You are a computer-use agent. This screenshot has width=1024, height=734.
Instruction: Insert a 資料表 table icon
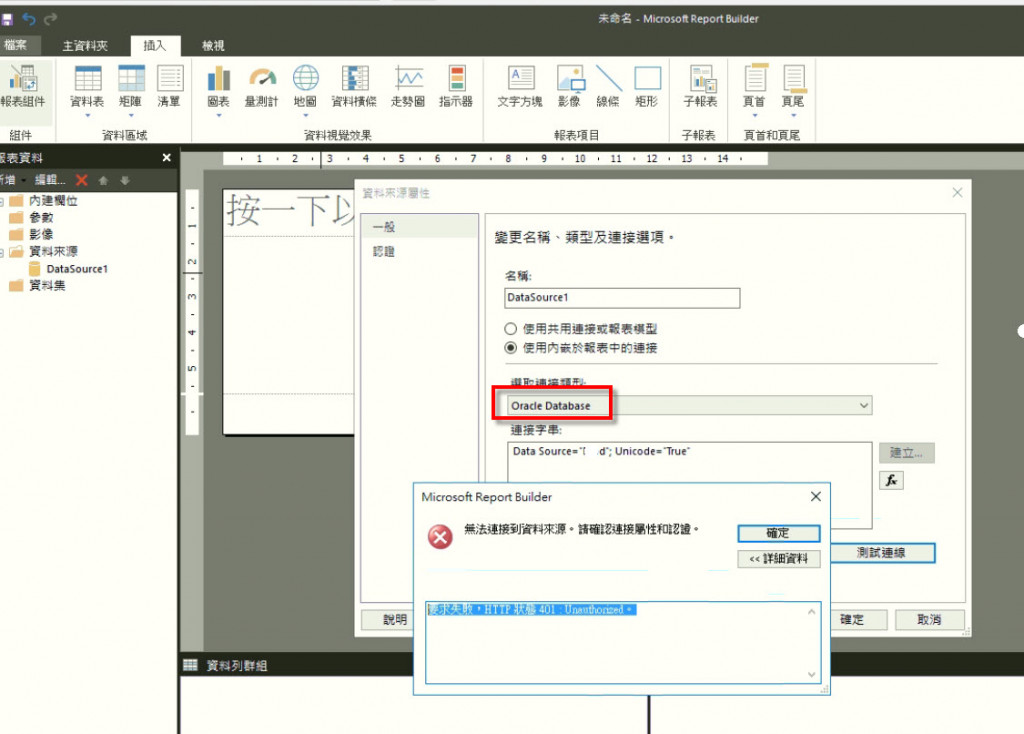[x=88, y=78]
